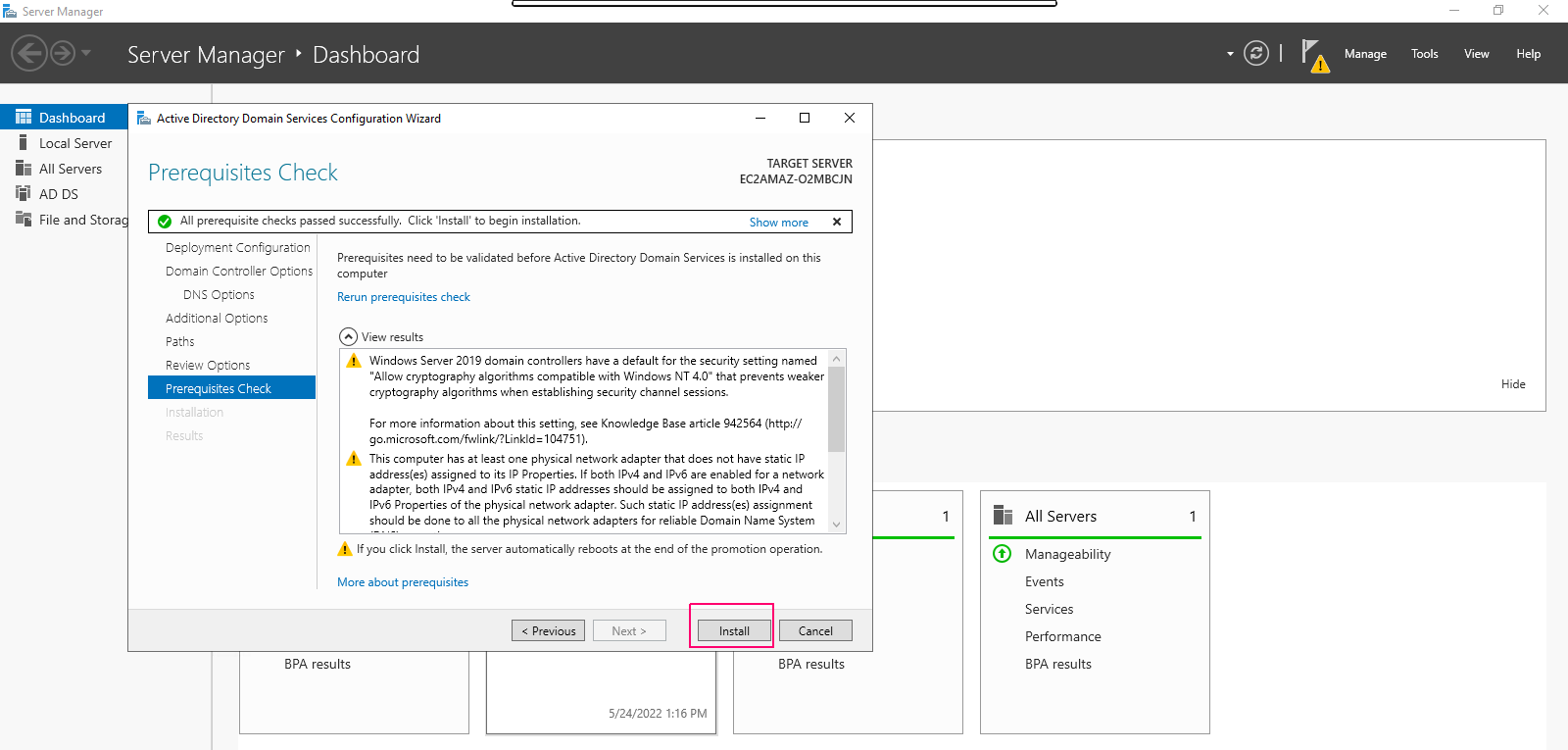This screenshot has width=1568, height=750.
Task: Click the scroll down arrow in results list
Action: pos(836,525)
